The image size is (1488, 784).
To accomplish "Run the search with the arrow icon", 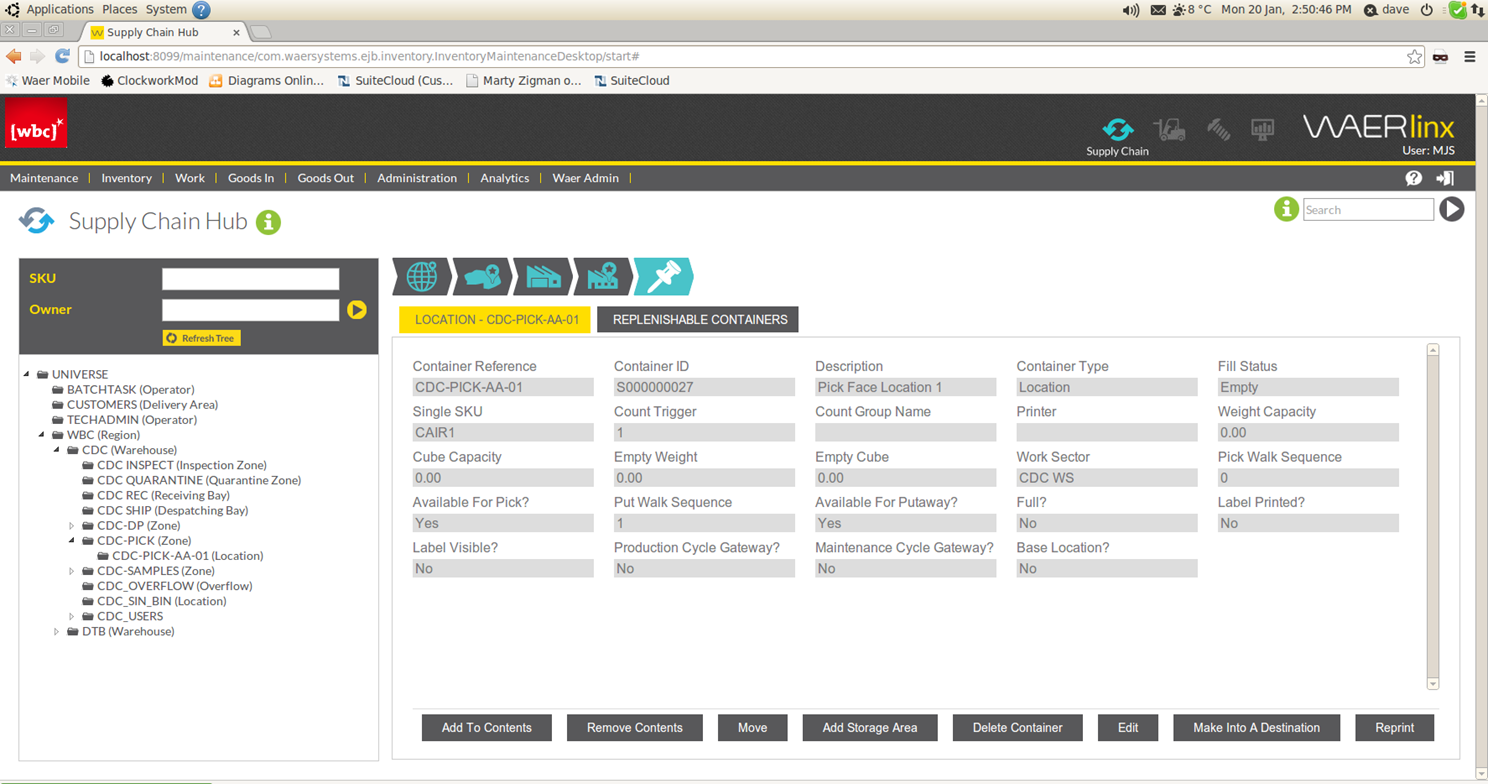I will pos(1451,209).
